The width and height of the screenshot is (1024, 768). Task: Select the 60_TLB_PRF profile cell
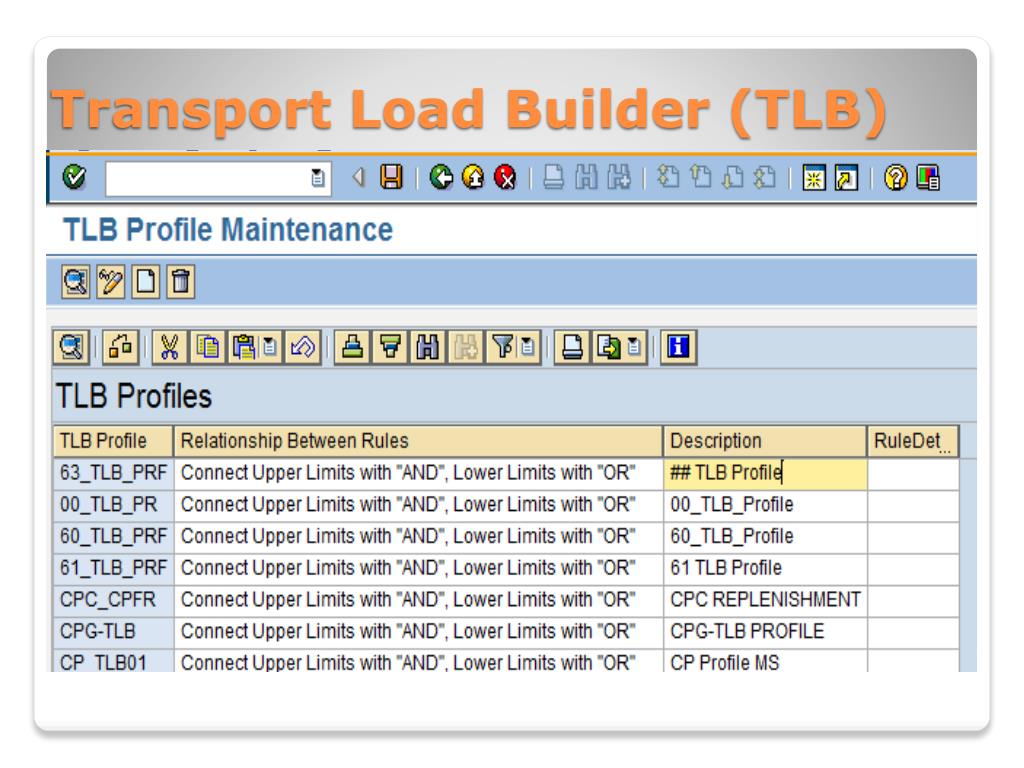click(114, 536)
